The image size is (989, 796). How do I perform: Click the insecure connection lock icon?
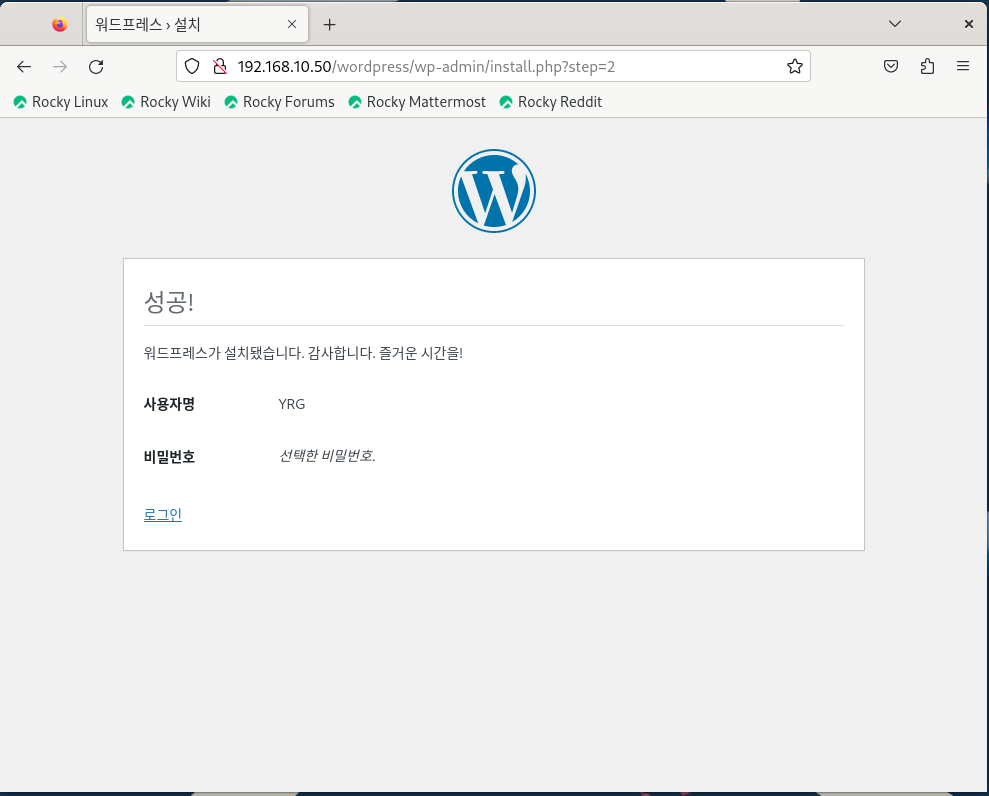coord(219,66)
